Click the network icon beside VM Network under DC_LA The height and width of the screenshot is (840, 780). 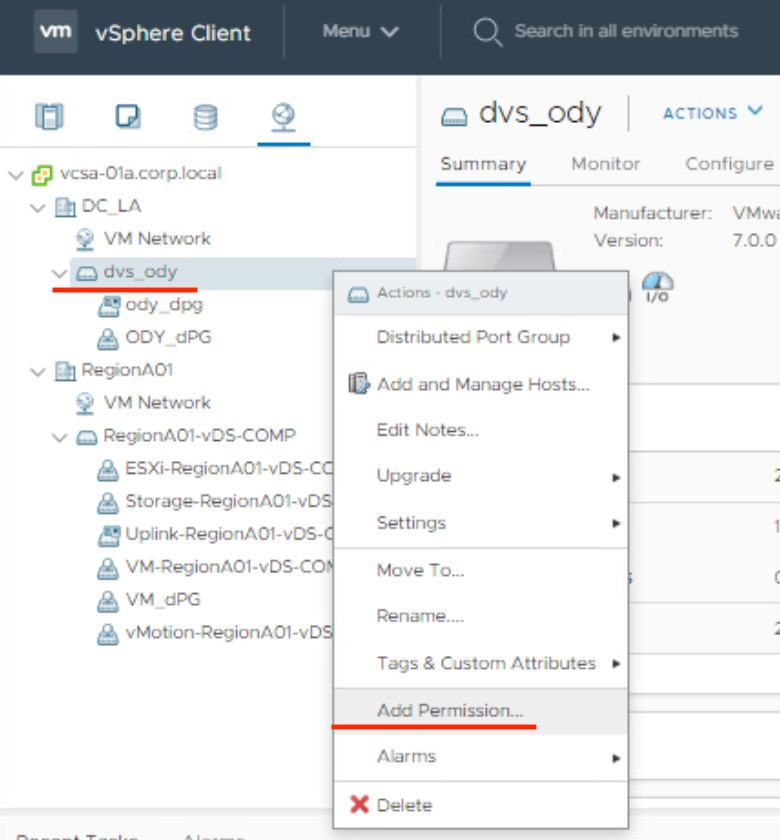pos(85,239)
